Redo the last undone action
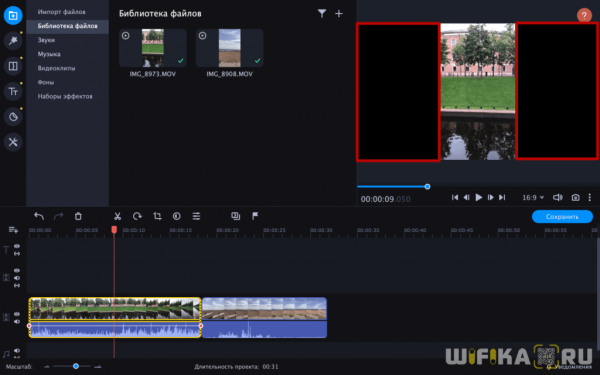 point(58,216)
